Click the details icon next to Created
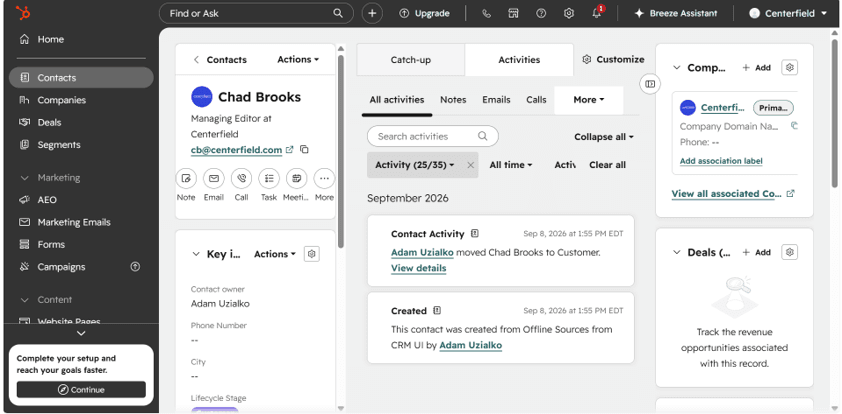Viewport: 842px width, 414px height. (437, 310)
